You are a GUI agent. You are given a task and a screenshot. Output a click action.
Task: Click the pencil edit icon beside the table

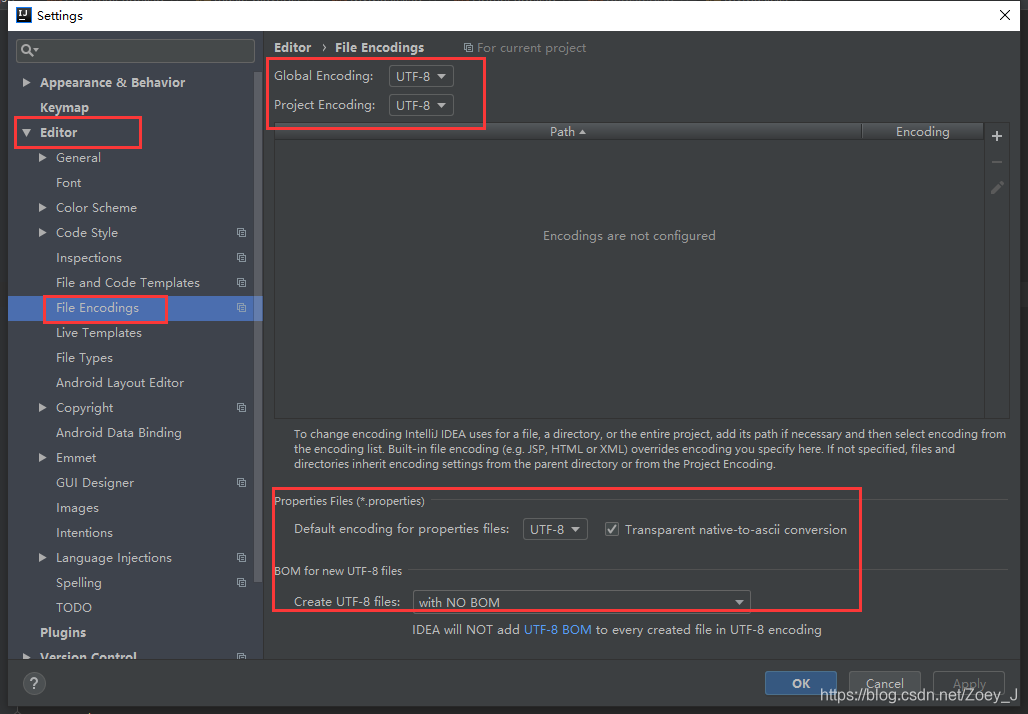coord(997,188)
